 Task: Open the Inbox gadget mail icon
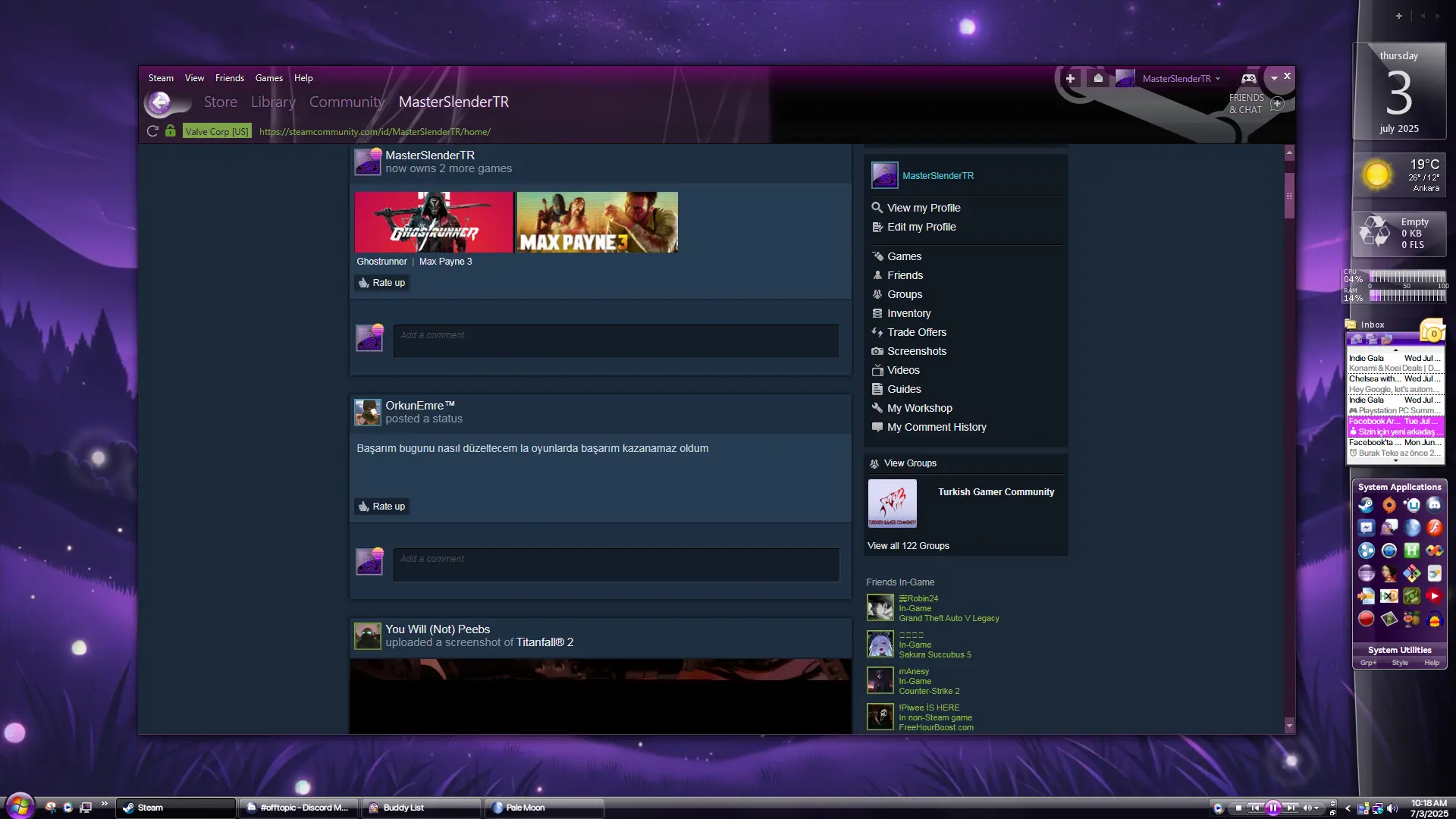[x=1432, y=331]
